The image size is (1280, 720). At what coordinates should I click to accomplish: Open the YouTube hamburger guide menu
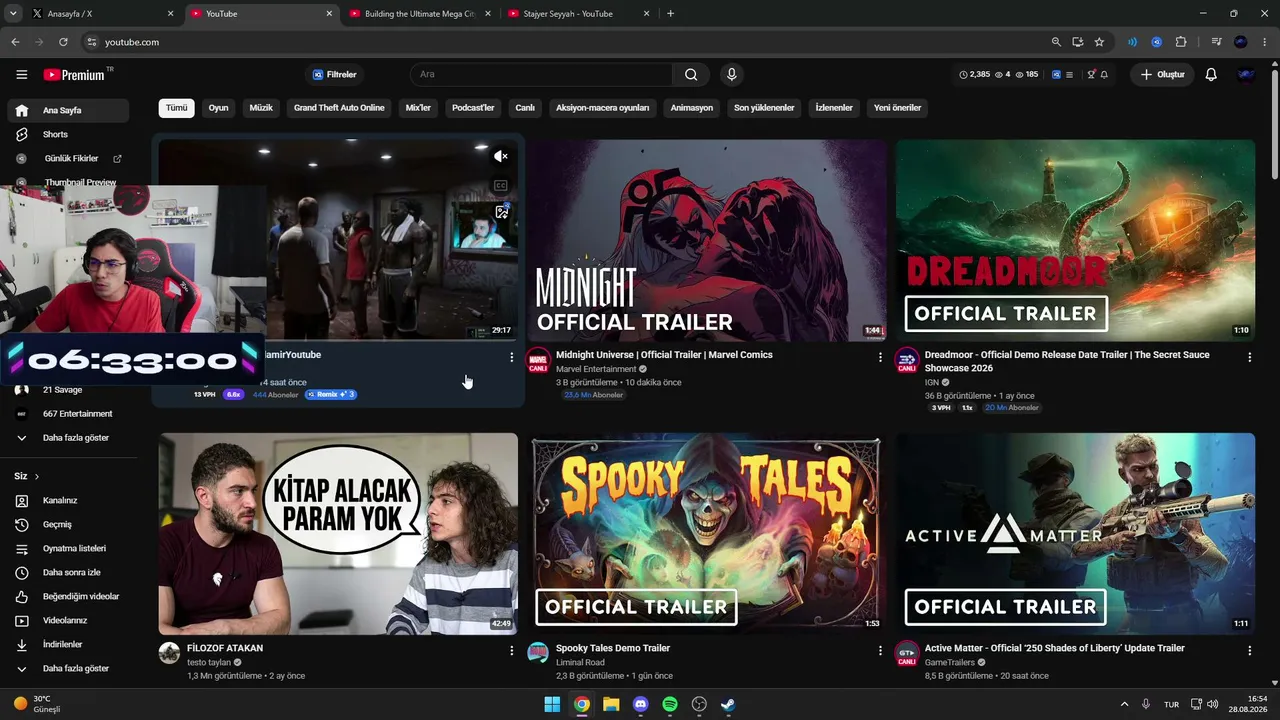(x=21, y=75)
